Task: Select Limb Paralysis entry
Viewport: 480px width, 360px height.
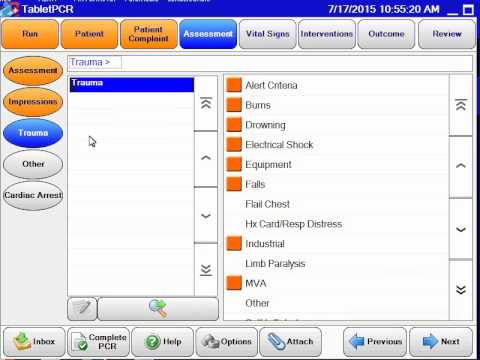Action: coord(275,264)
